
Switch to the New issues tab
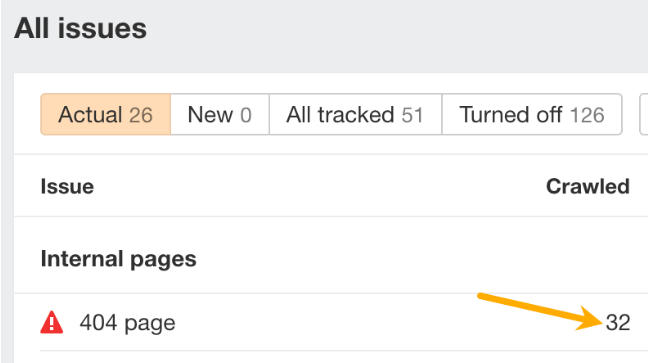[x=220, y=114]
